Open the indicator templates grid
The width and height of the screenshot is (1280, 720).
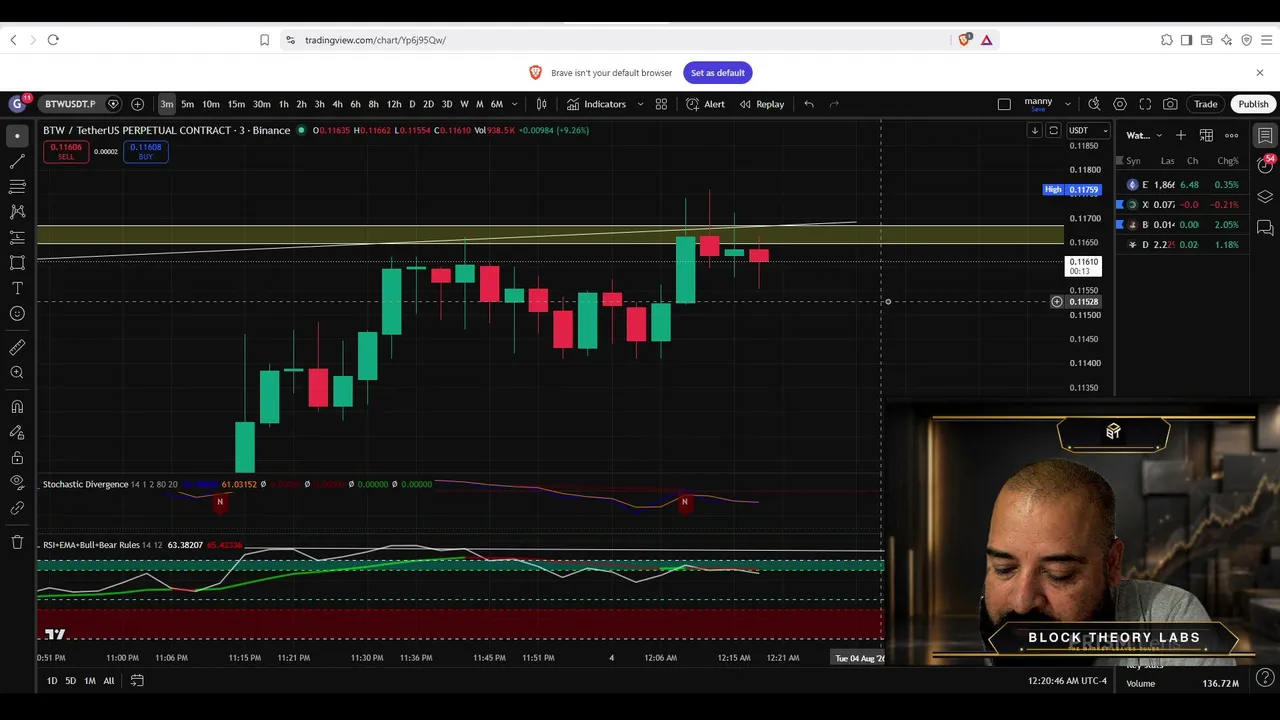[661, 104]
